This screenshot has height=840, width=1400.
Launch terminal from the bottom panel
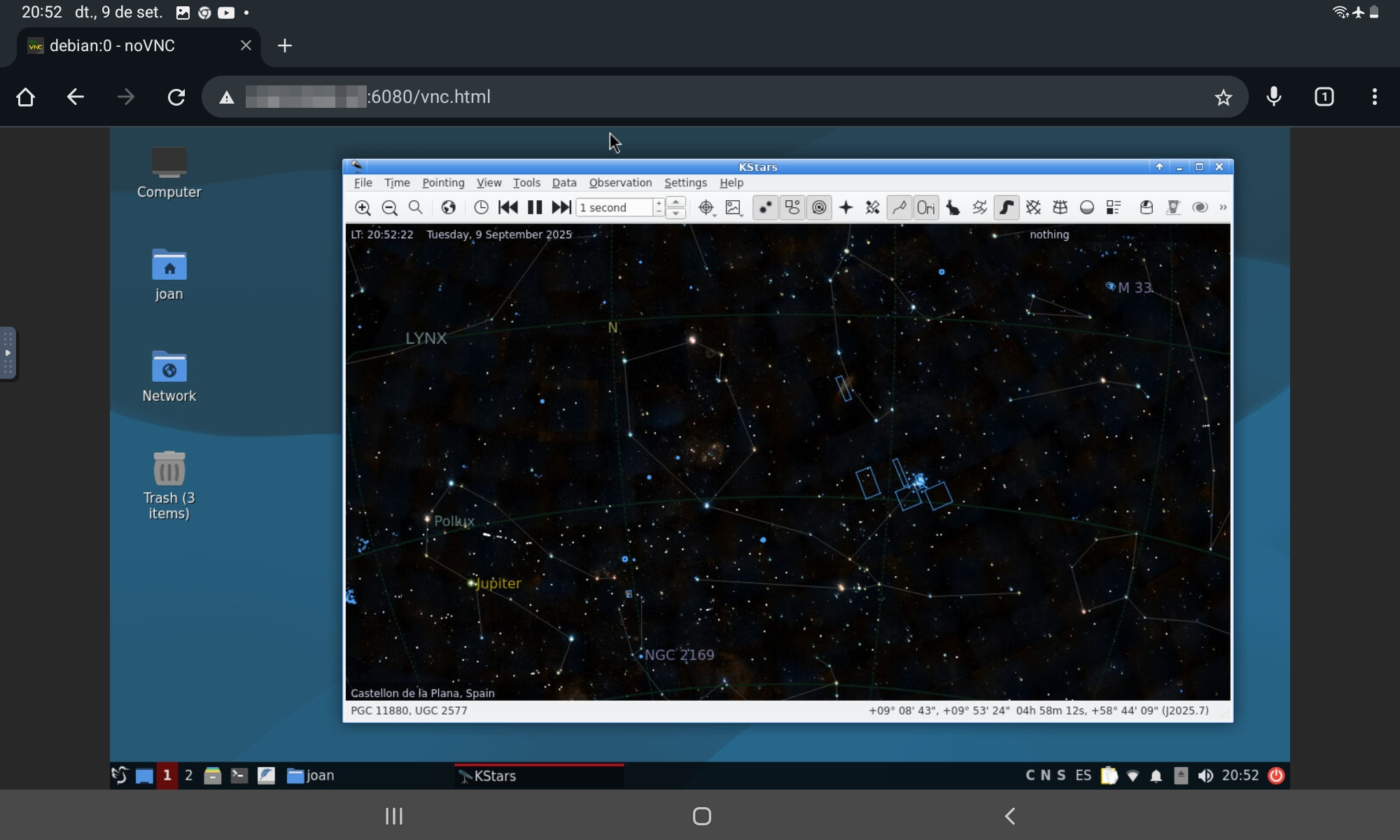click(x=239, y=776)
